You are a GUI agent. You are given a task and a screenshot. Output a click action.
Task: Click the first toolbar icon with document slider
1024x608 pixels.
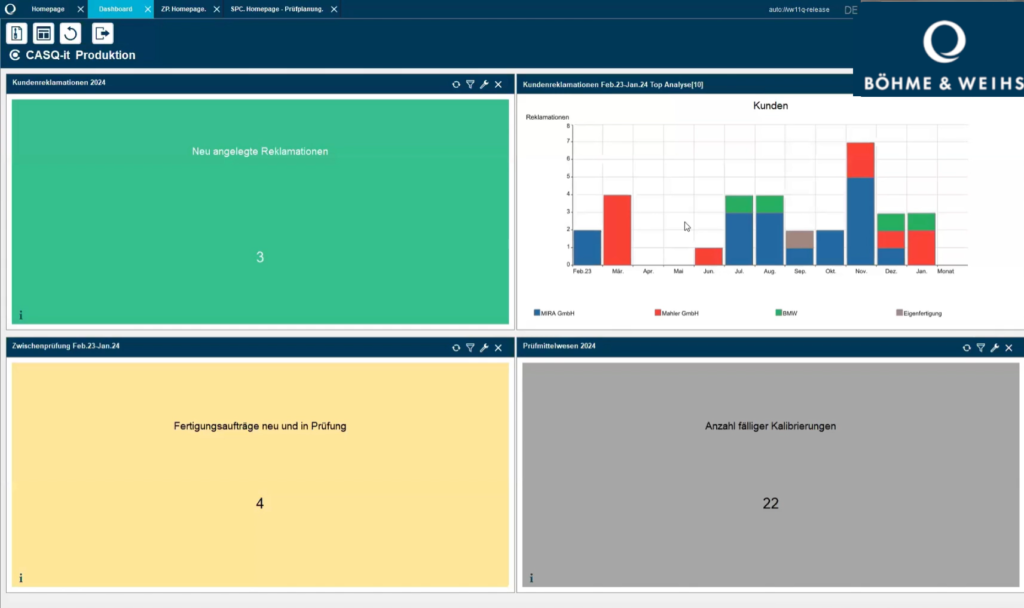click(17, 34)
